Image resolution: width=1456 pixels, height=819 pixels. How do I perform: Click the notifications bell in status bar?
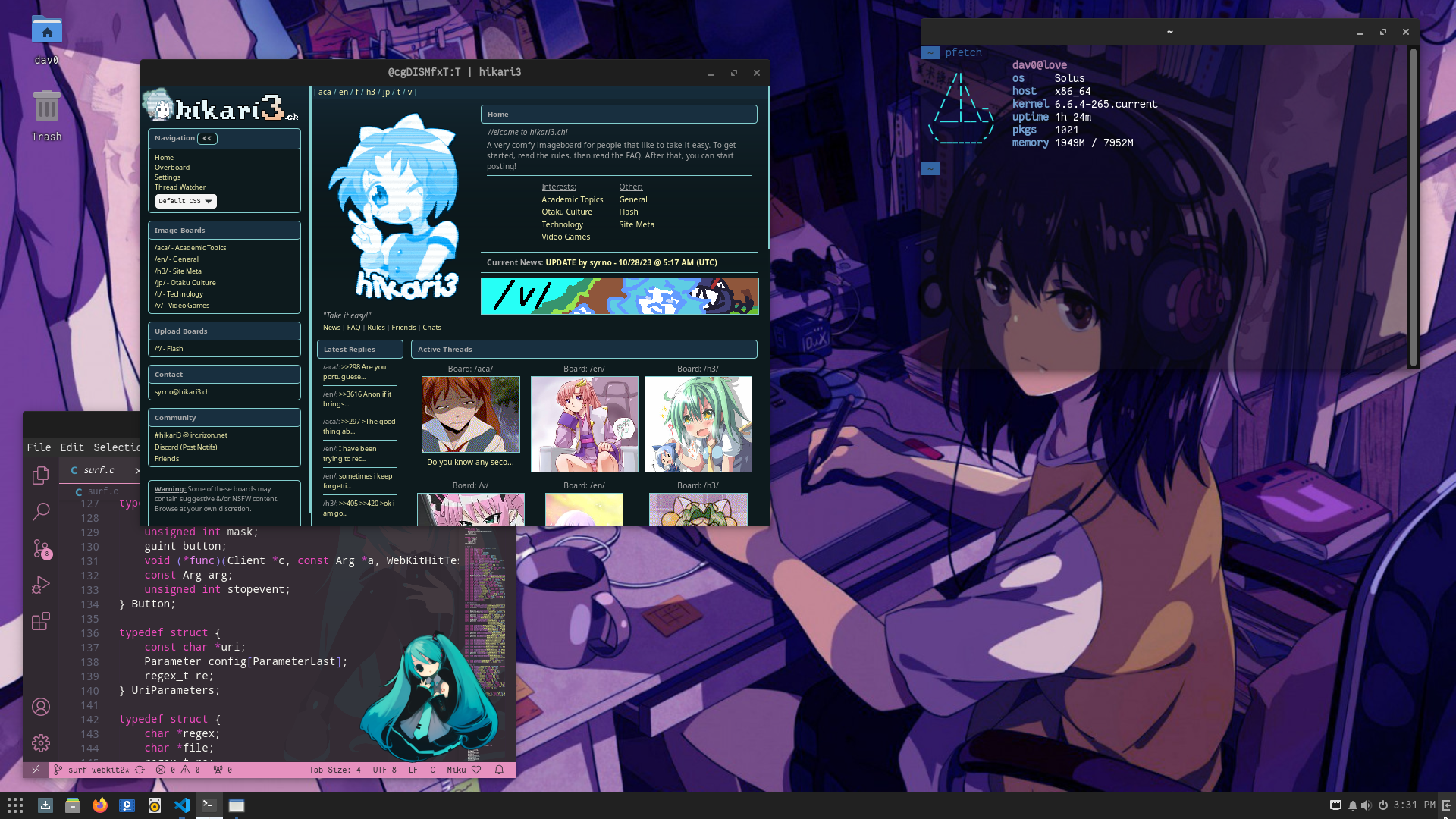click(499, 770)
